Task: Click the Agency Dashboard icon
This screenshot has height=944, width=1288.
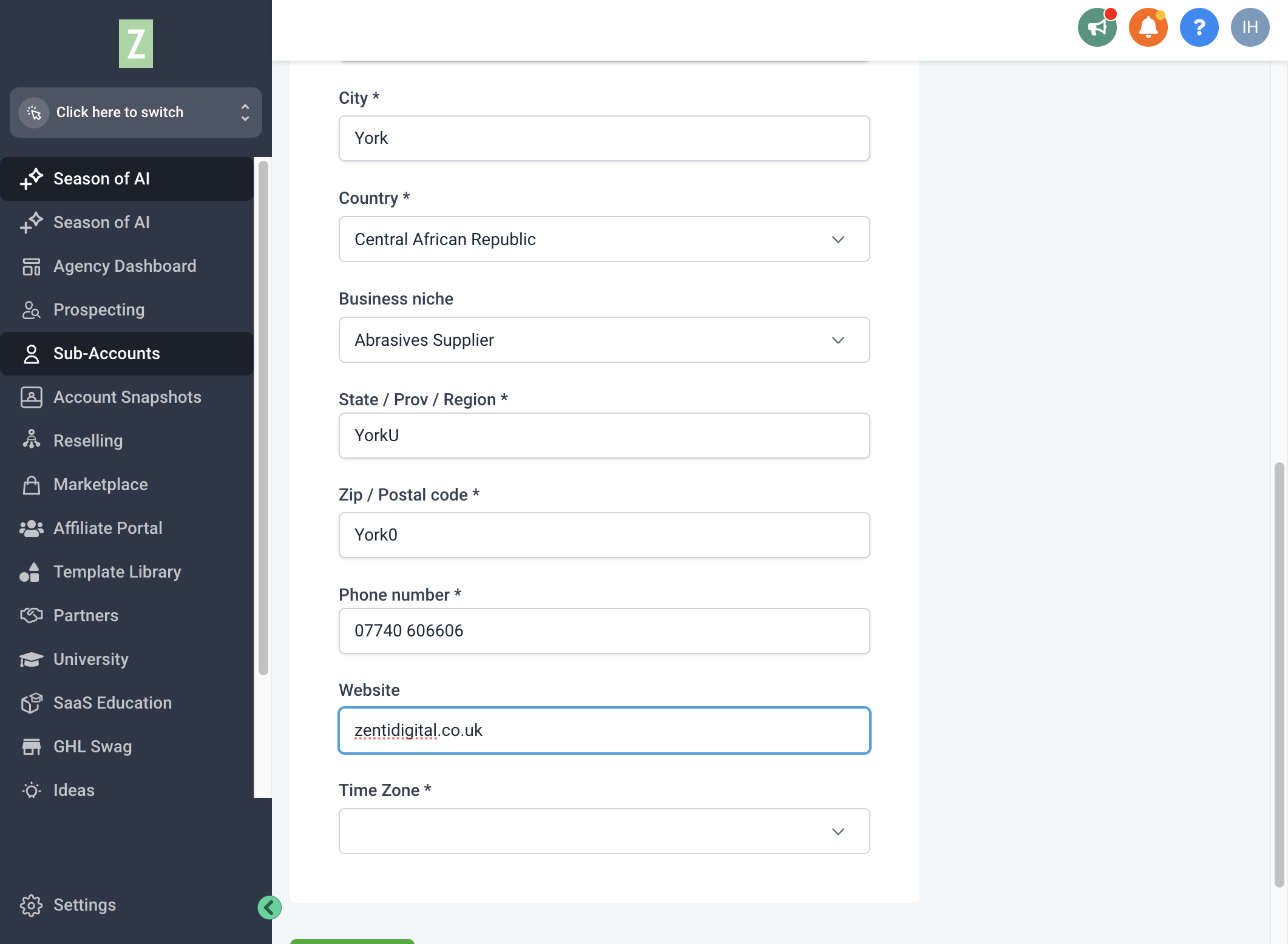Action: click(31, 266)
